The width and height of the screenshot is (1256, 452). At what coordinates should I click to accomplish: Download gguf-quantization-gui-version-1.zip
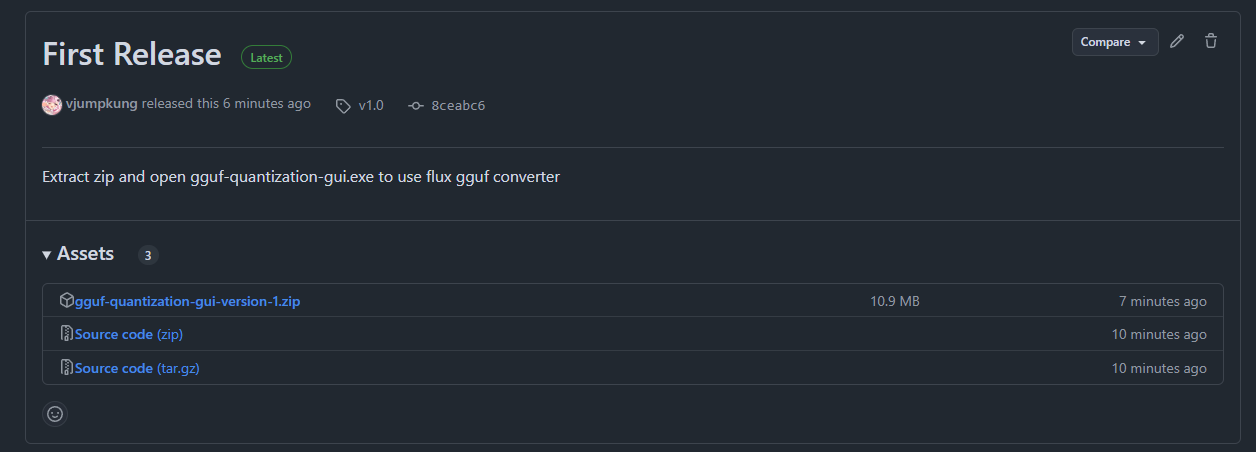187,301
